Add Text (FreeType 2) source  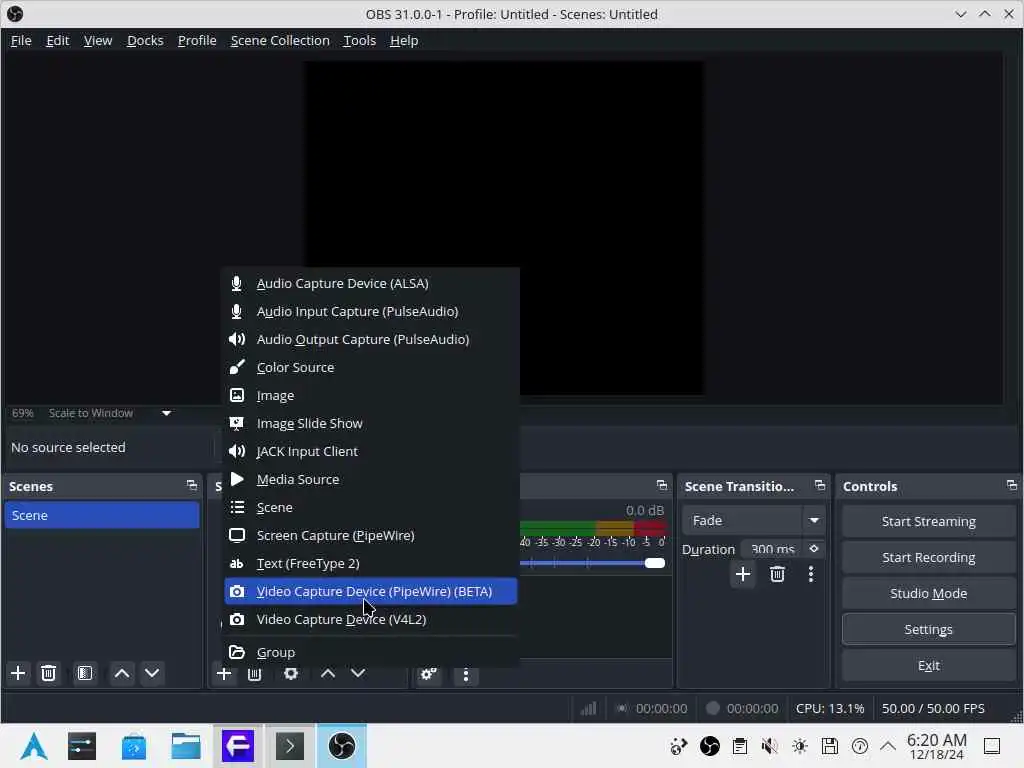click(x=370, y=564)
